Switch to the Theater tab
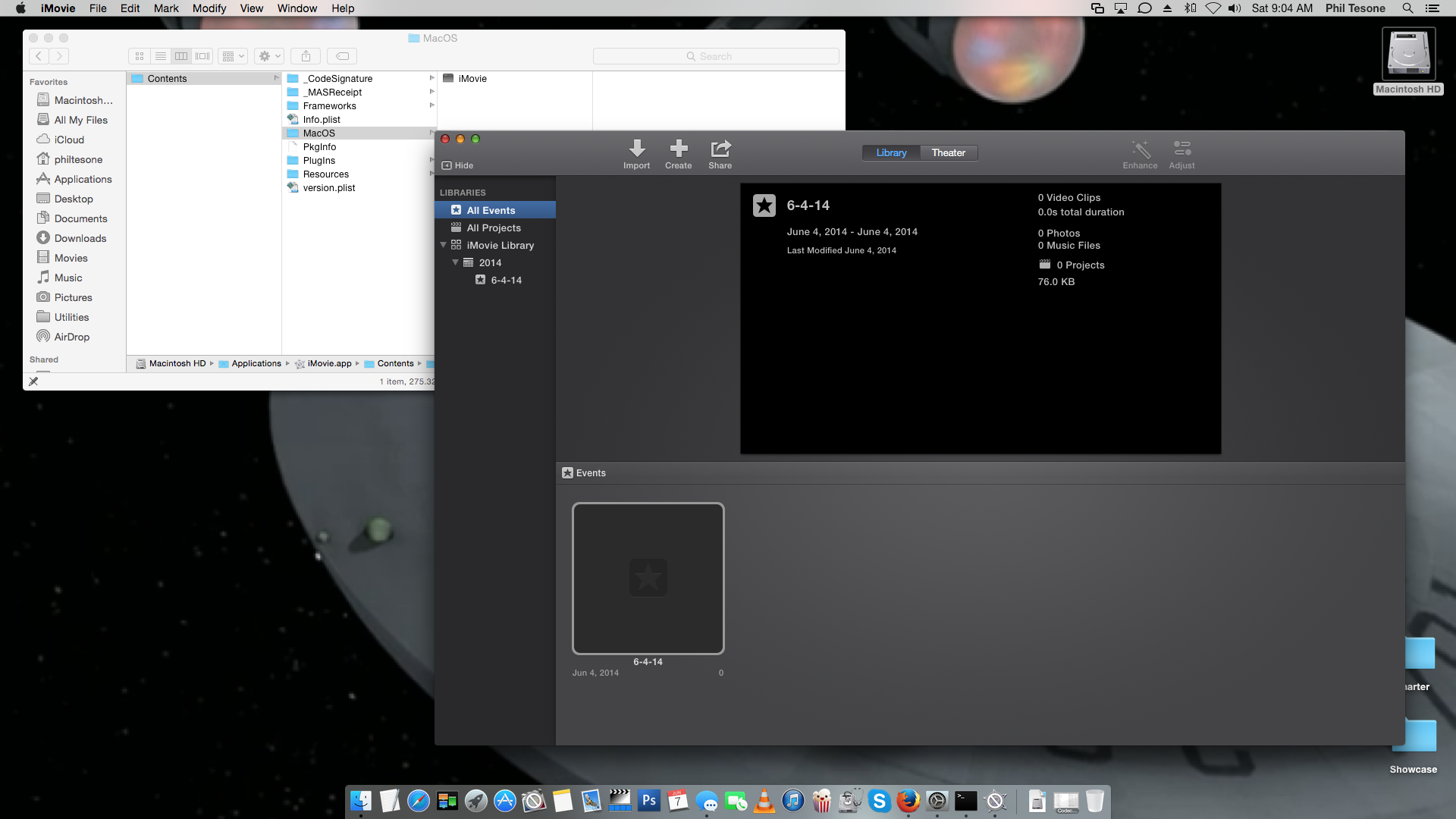The height and width of the screenshot is (819, 1456). pos(949,152)
